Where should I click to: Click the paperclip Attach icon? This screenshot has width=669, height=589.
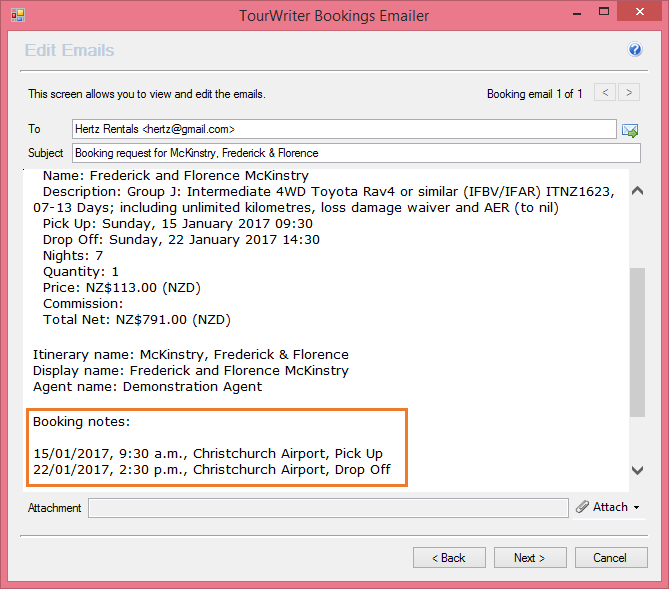click(583, 507)
